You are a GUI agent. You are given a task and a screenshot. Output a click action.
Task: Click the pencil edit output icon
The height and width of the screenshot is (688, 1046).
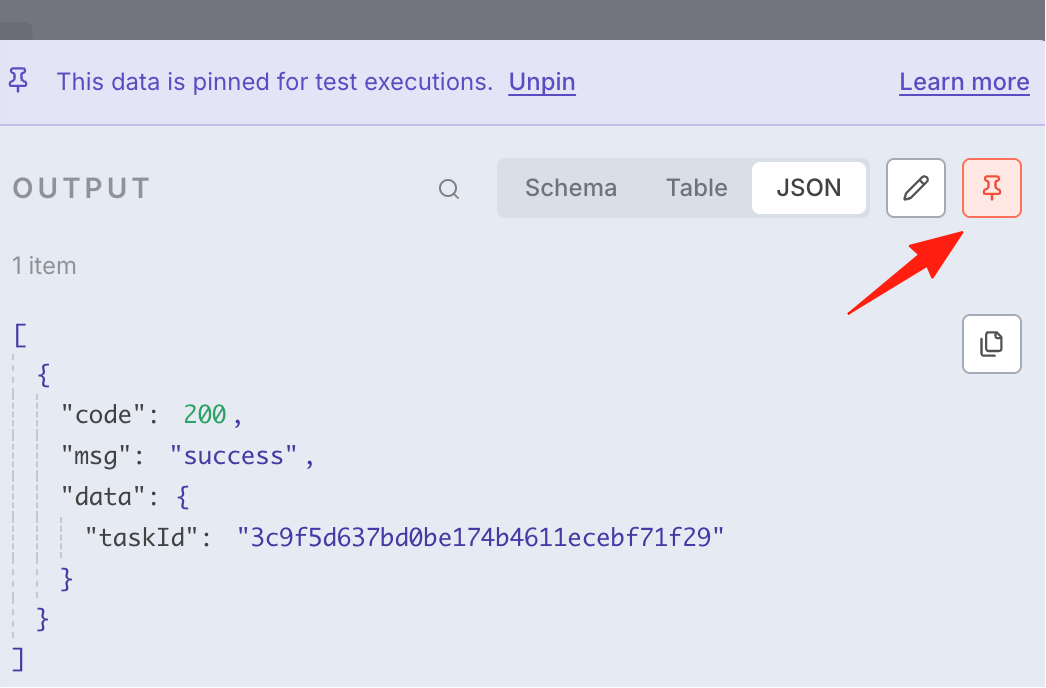pyautogui.click(x=916, y=188)
